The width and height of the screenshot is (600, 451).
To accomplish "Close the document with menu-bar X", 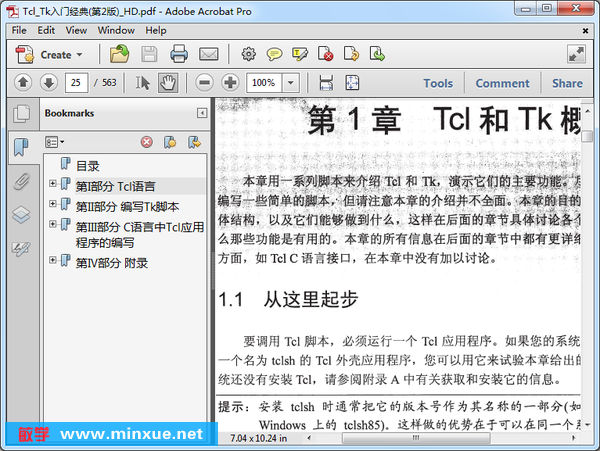I will tap(585, 31).
